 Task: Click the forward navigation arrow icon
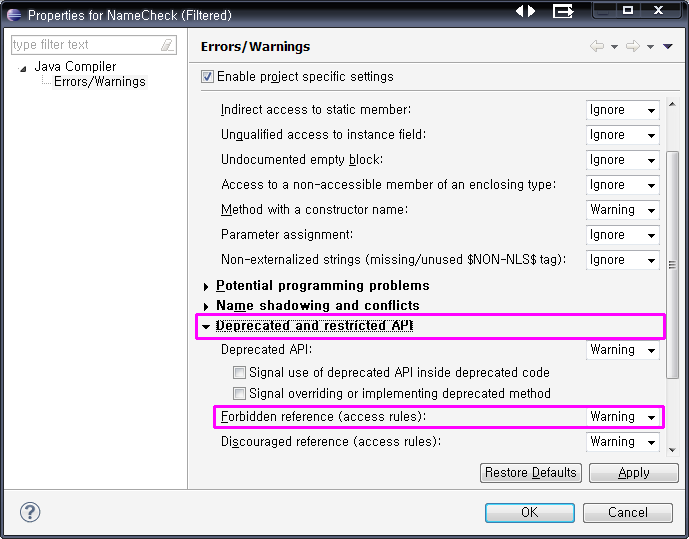(x=633, y=46)
